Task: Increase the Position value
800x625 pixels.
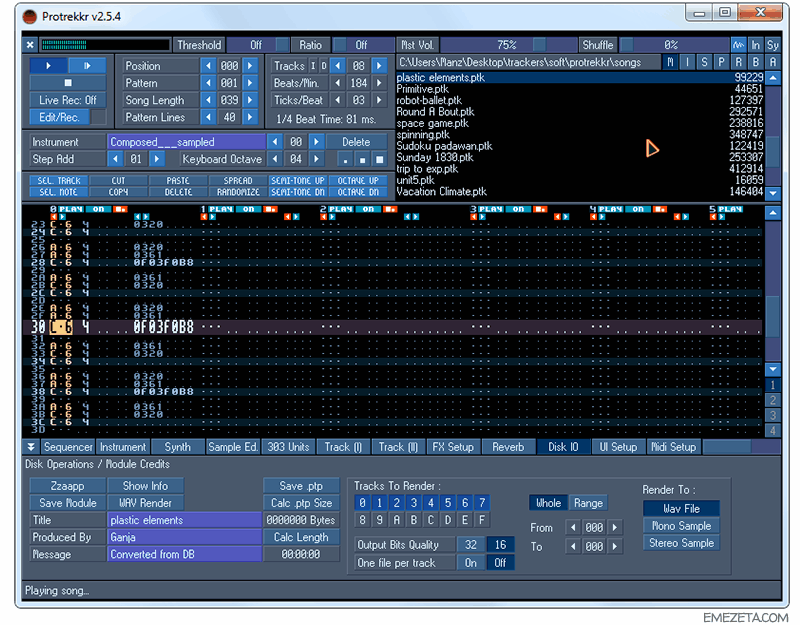Action: (250, 66)
